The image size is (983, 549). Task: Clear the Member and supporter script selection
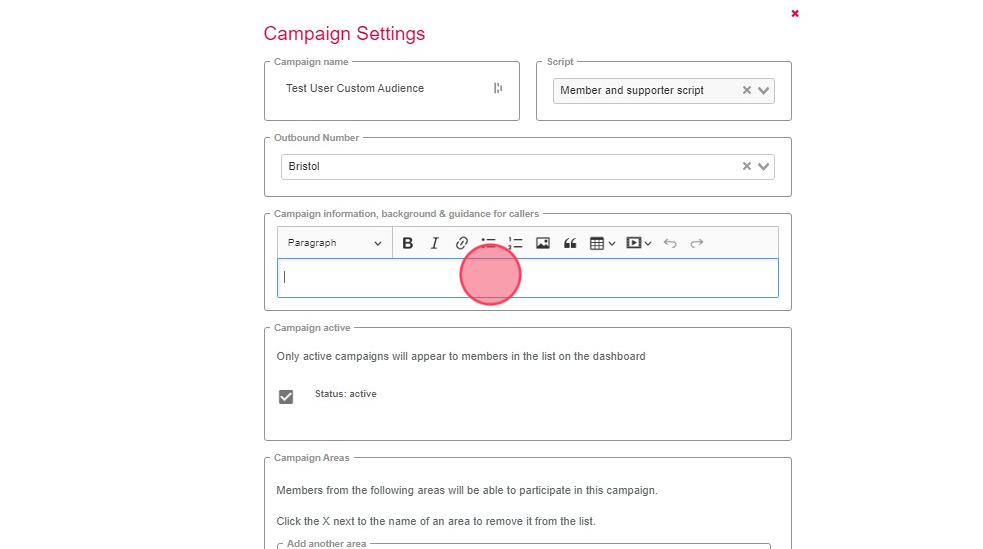click(x=746, y=90)
